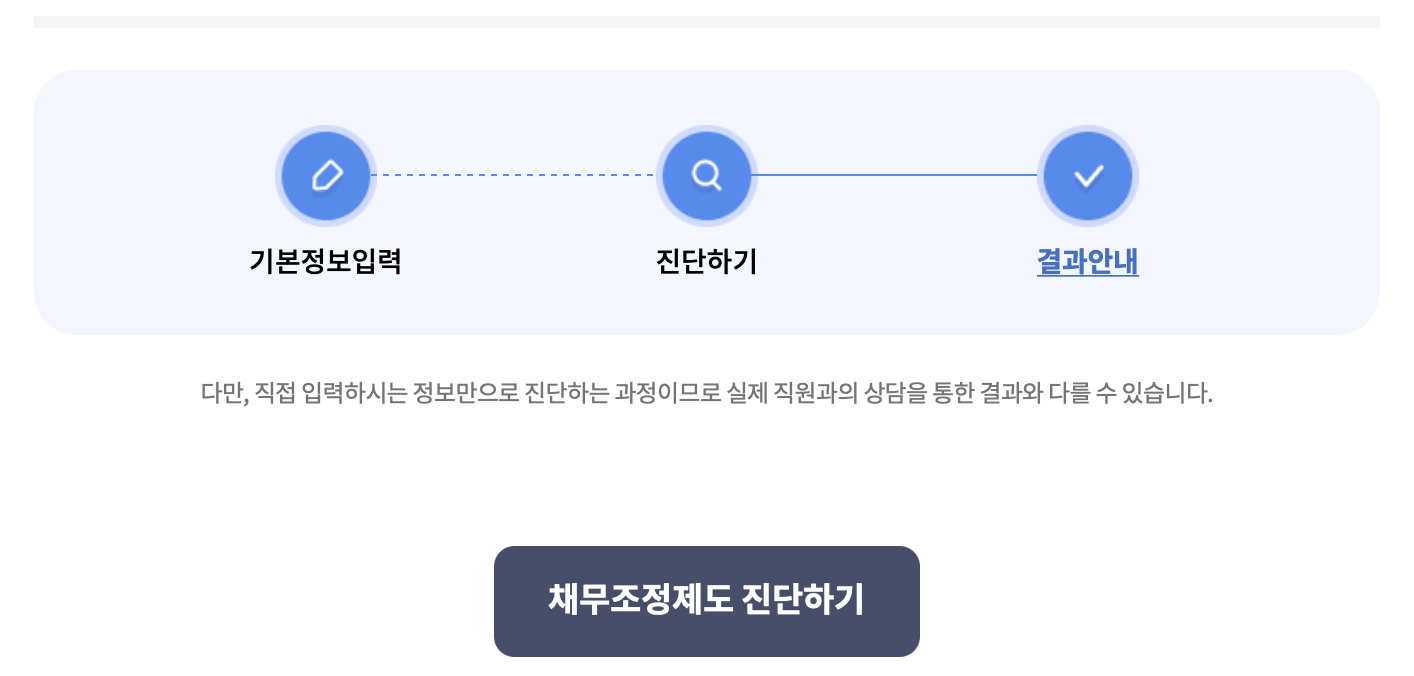
Task: Select the 기본정보입력 step label
Action: 326,261
